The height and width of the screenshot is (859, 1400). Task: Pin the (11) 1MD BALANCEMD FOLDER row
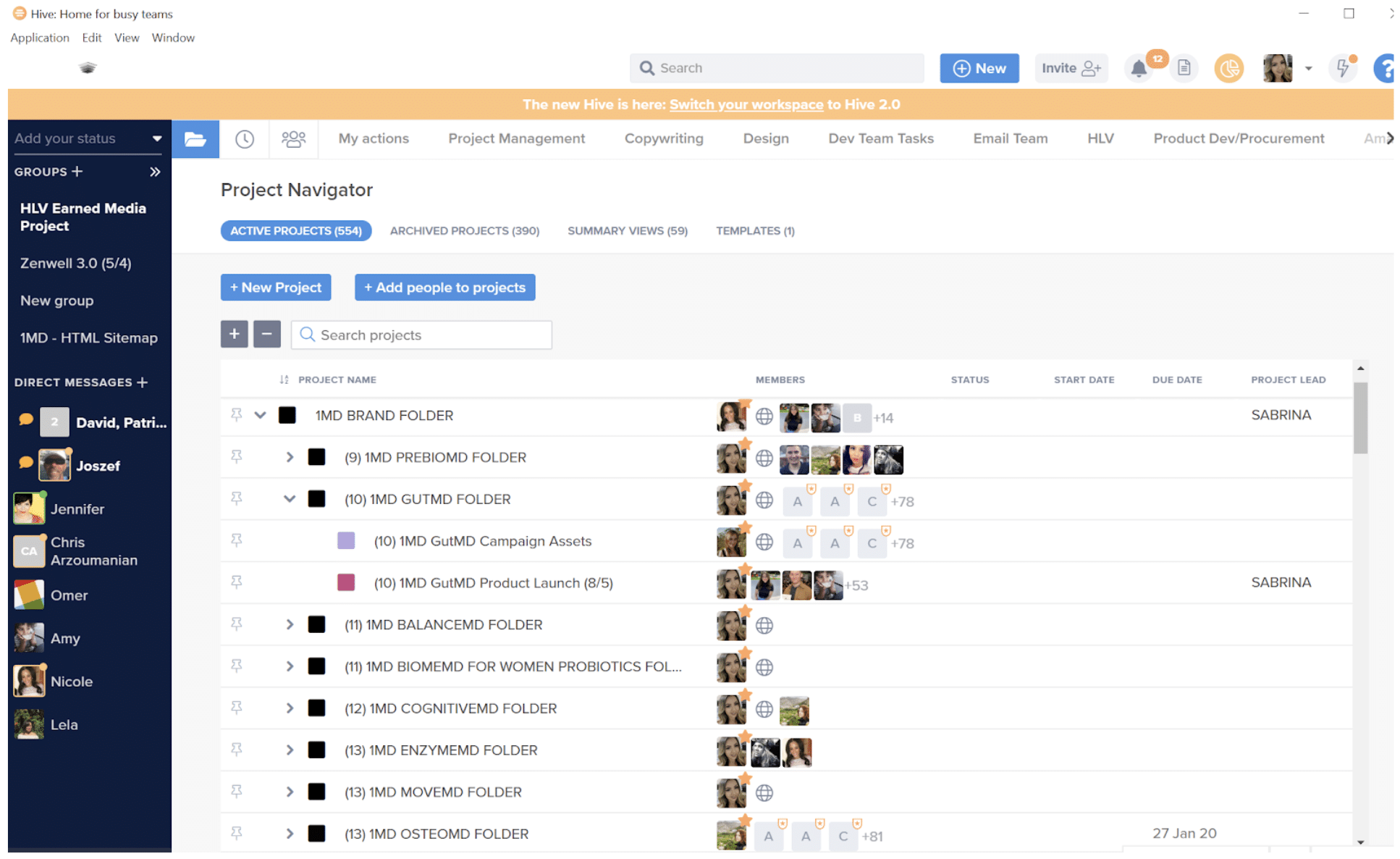pos(236,624)
